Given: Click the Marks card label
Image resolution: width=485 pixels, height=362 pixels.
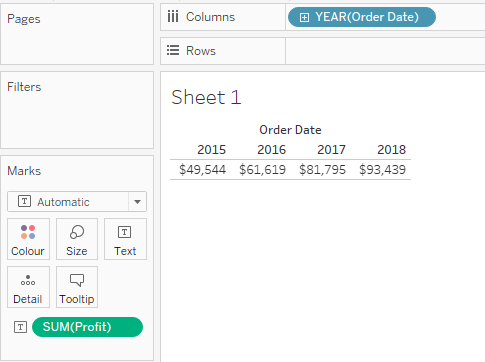Looking at the screenshot, I should coord(24,171).
